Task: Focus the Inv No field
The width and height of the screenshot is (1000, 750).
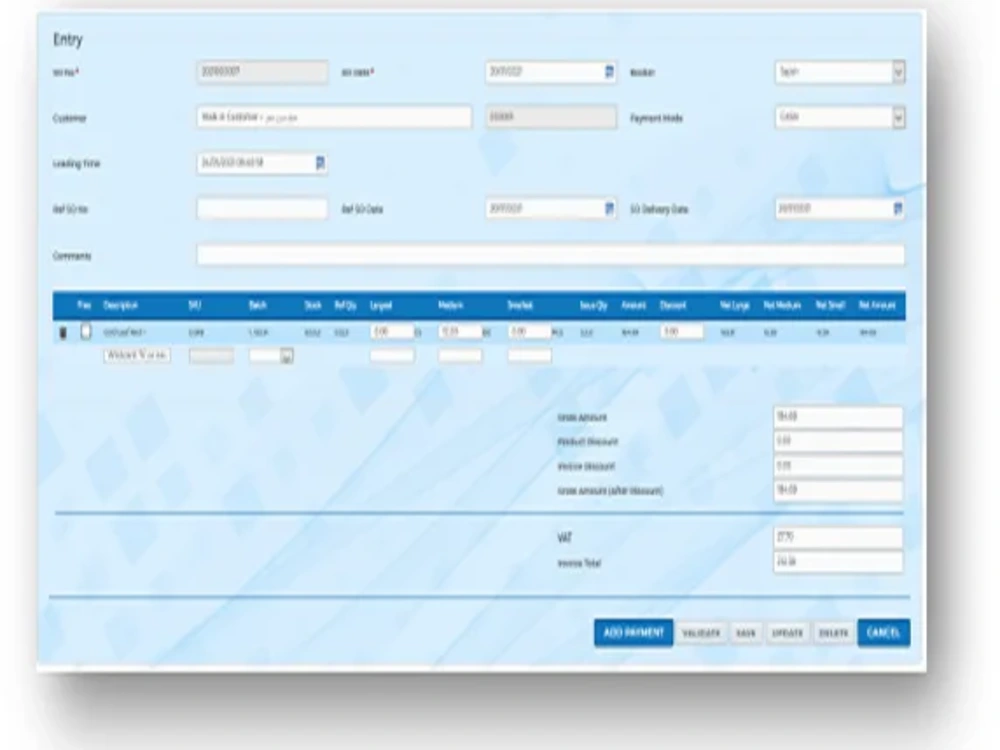Action: point(262,72)
